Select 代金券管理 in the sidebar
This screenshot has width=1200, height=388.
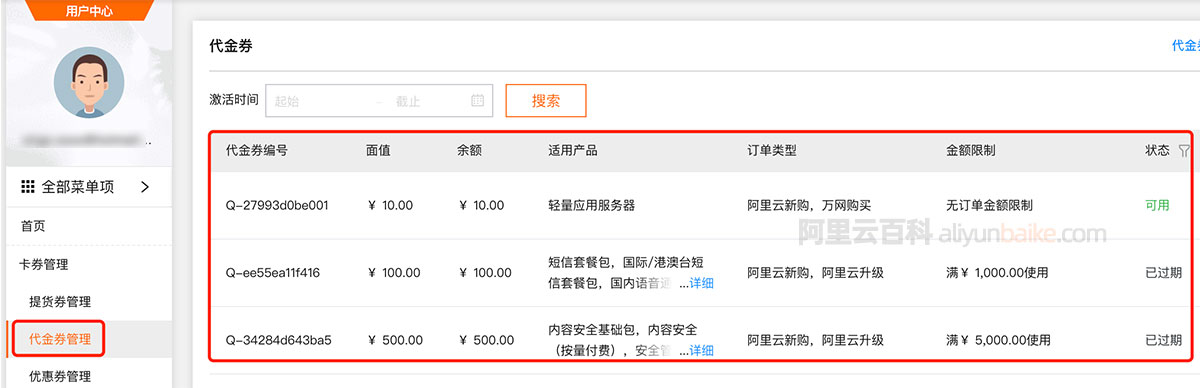60,339
